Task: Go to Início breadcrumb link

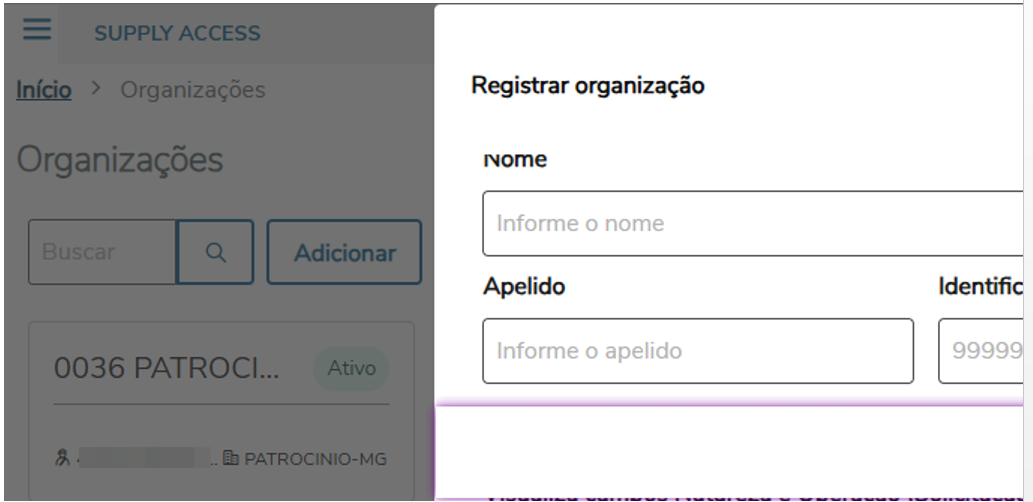Action: [43, 90]
